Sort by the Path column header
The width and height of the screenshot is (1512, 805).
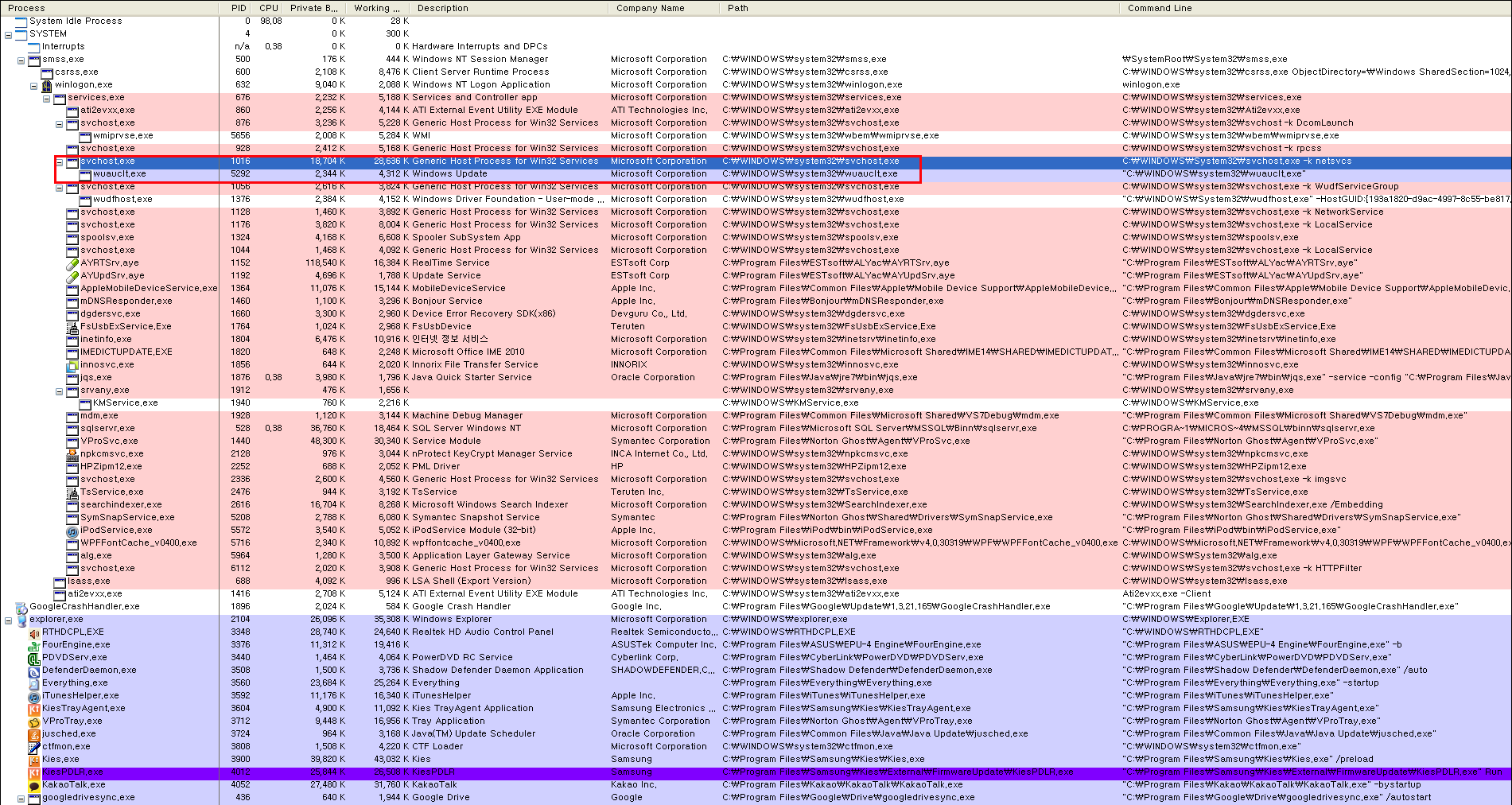click(921, 8)
